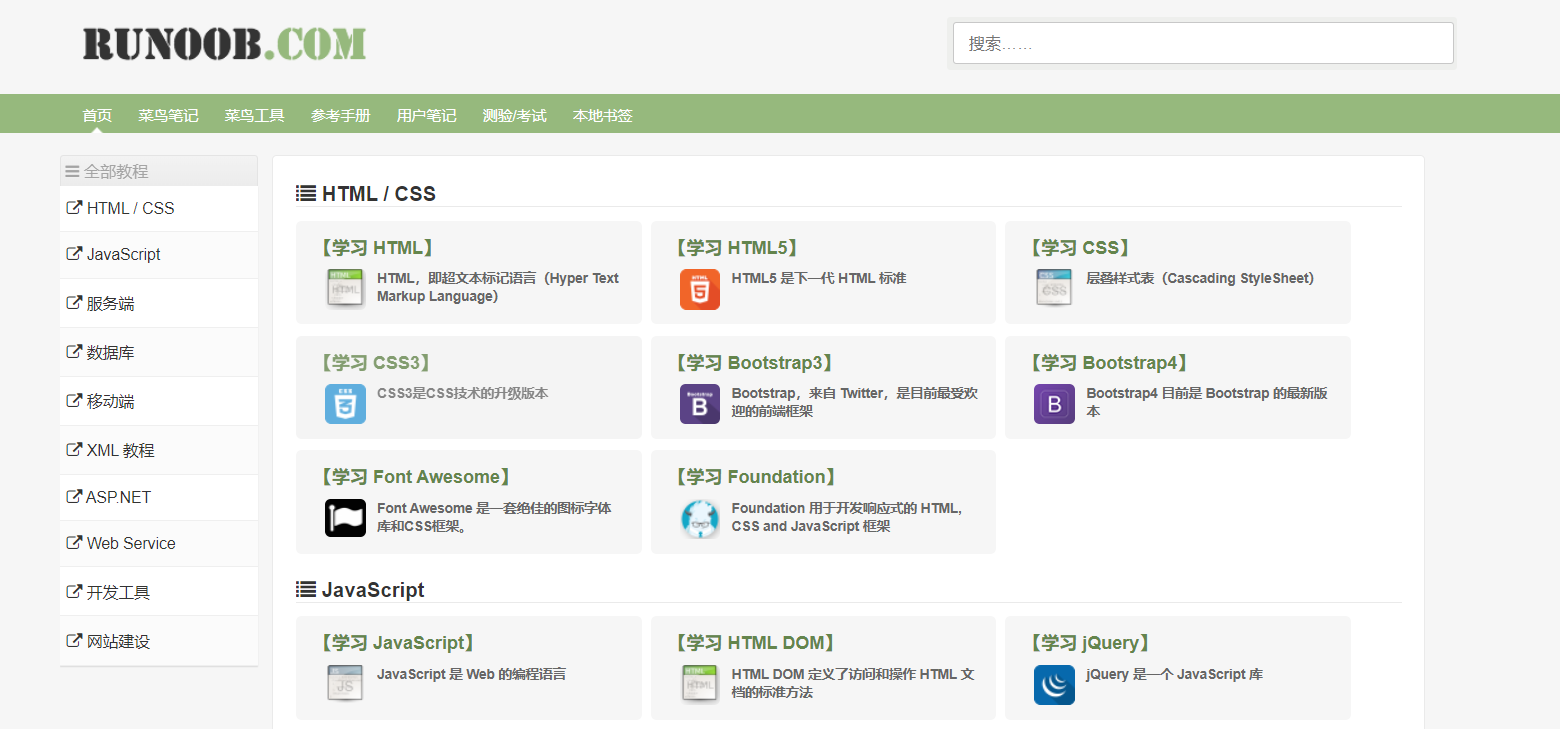Click external-link icon beside 网站建设
1560x729 pixels.
point(73,641)
